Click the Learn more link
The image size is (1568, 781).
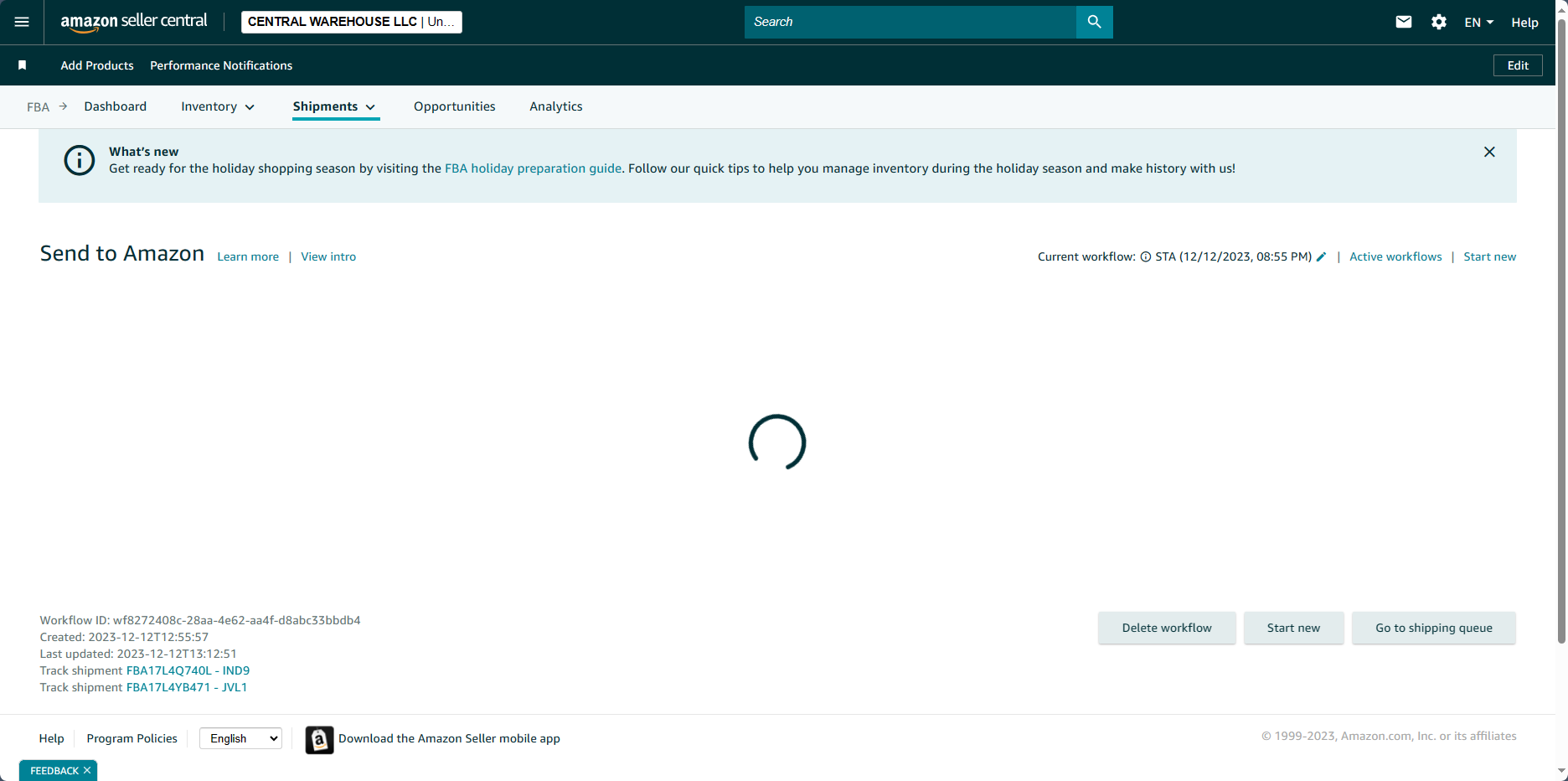pyautogui.click(x=248, y=257)
